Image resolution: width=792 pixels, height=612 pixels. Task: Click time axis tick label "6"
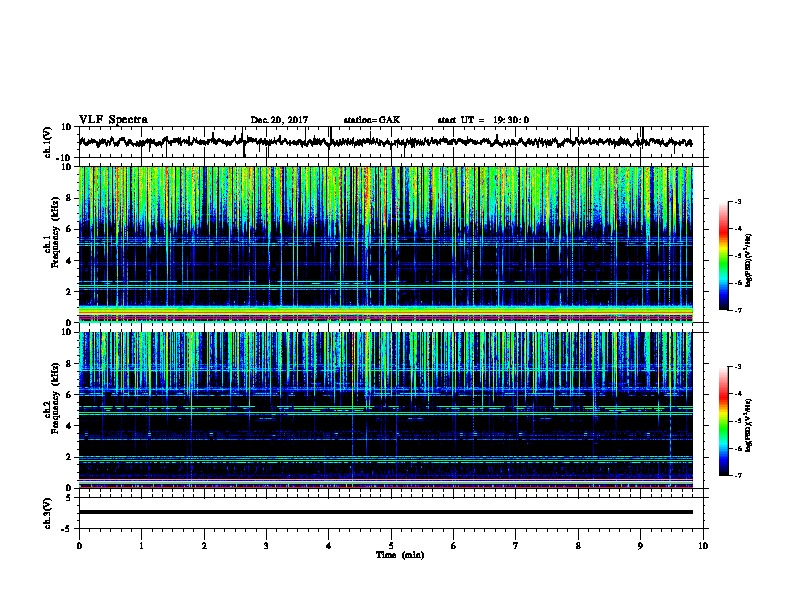pos(454,546)
